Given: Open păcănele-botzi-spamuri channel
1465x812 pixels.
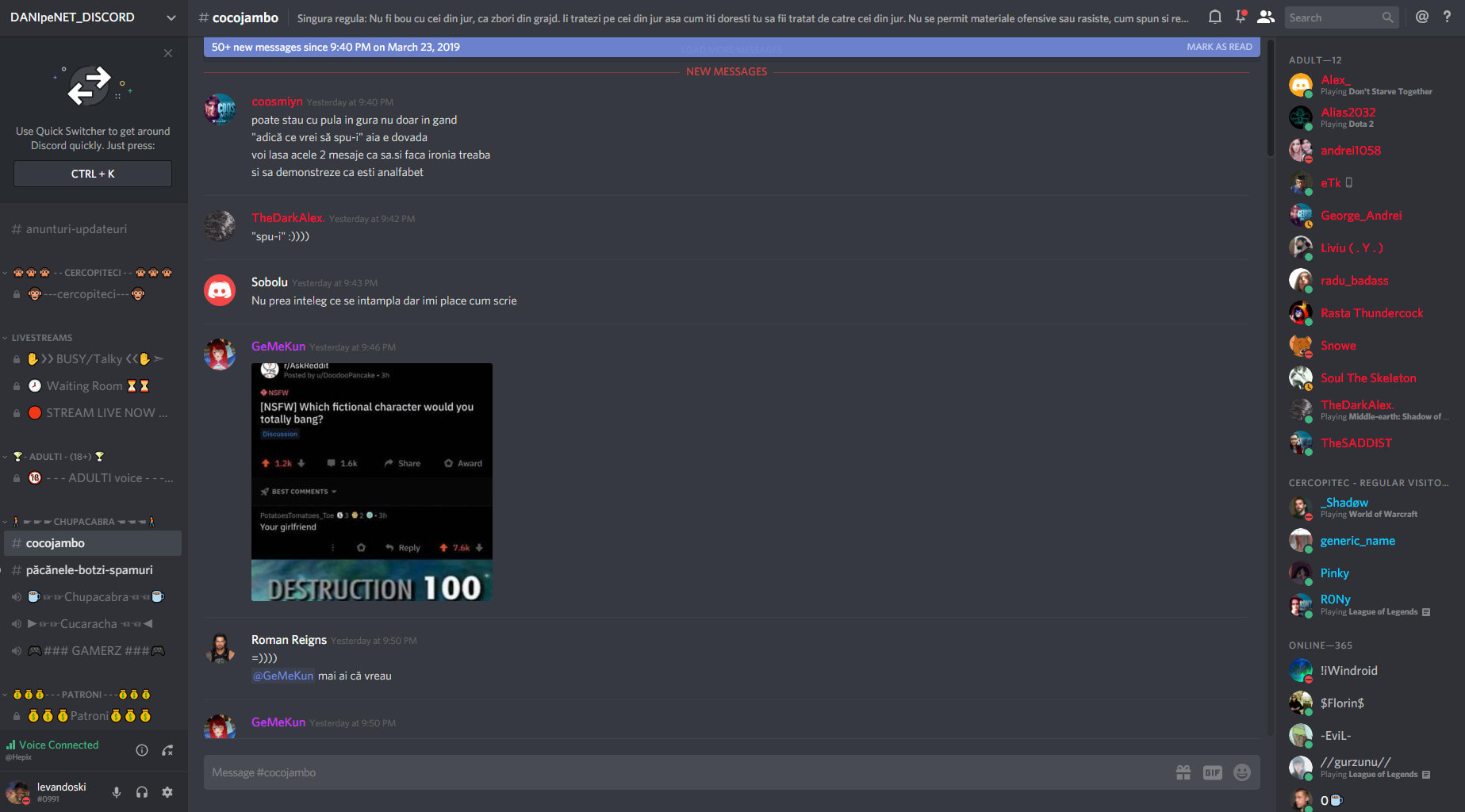Looking at the screenshot, I should (93, 570).
